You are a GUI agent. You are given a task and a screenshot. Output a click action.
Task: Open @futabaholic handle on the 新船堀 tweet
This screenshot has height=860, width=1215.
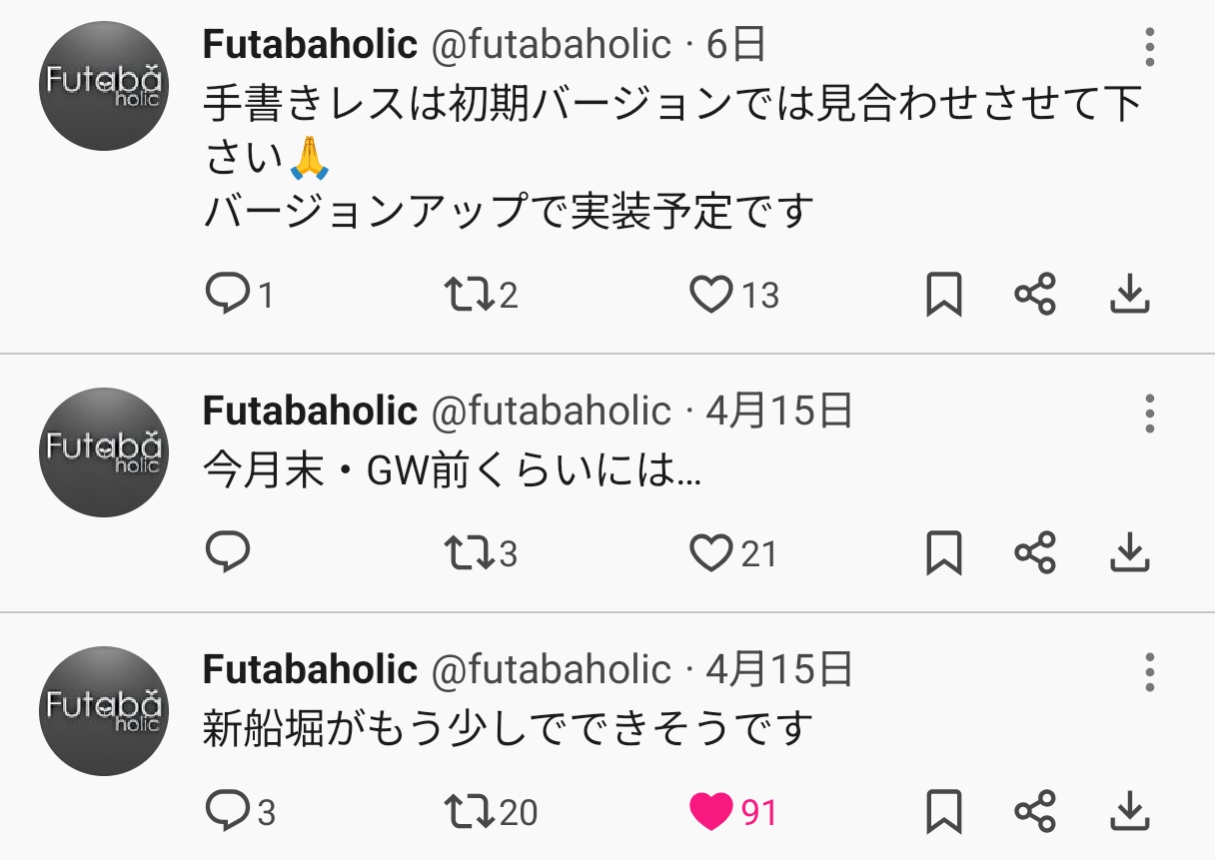click(550, 669)
